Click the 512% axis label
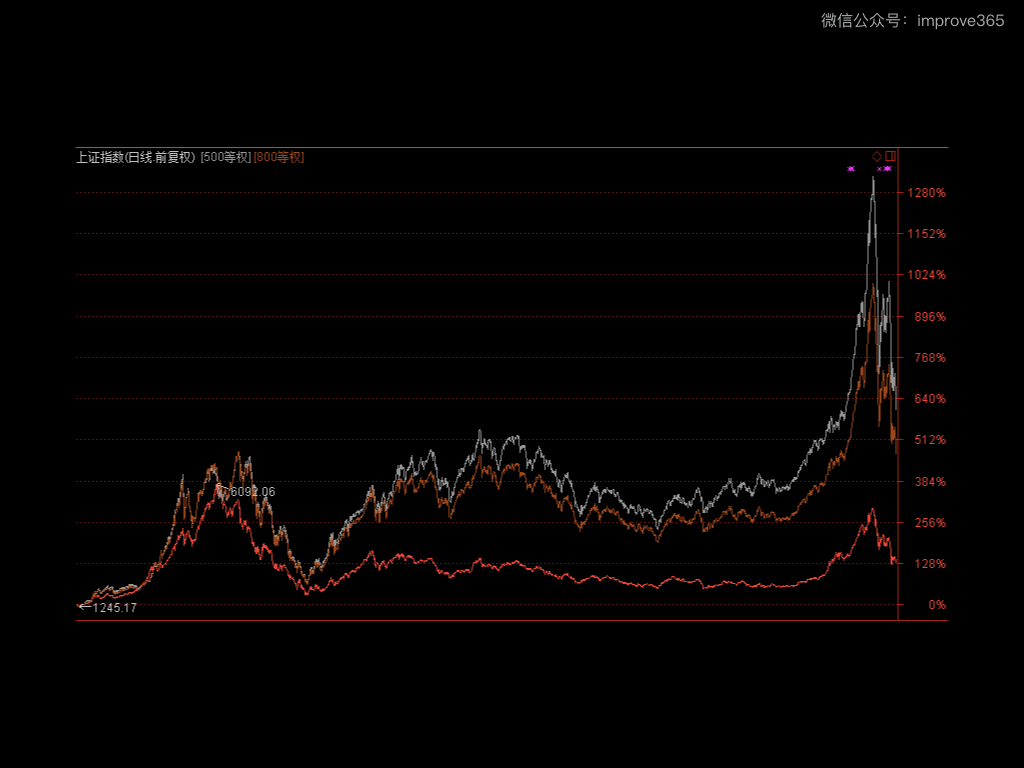 pyautogui.click(x=927, y=440)
